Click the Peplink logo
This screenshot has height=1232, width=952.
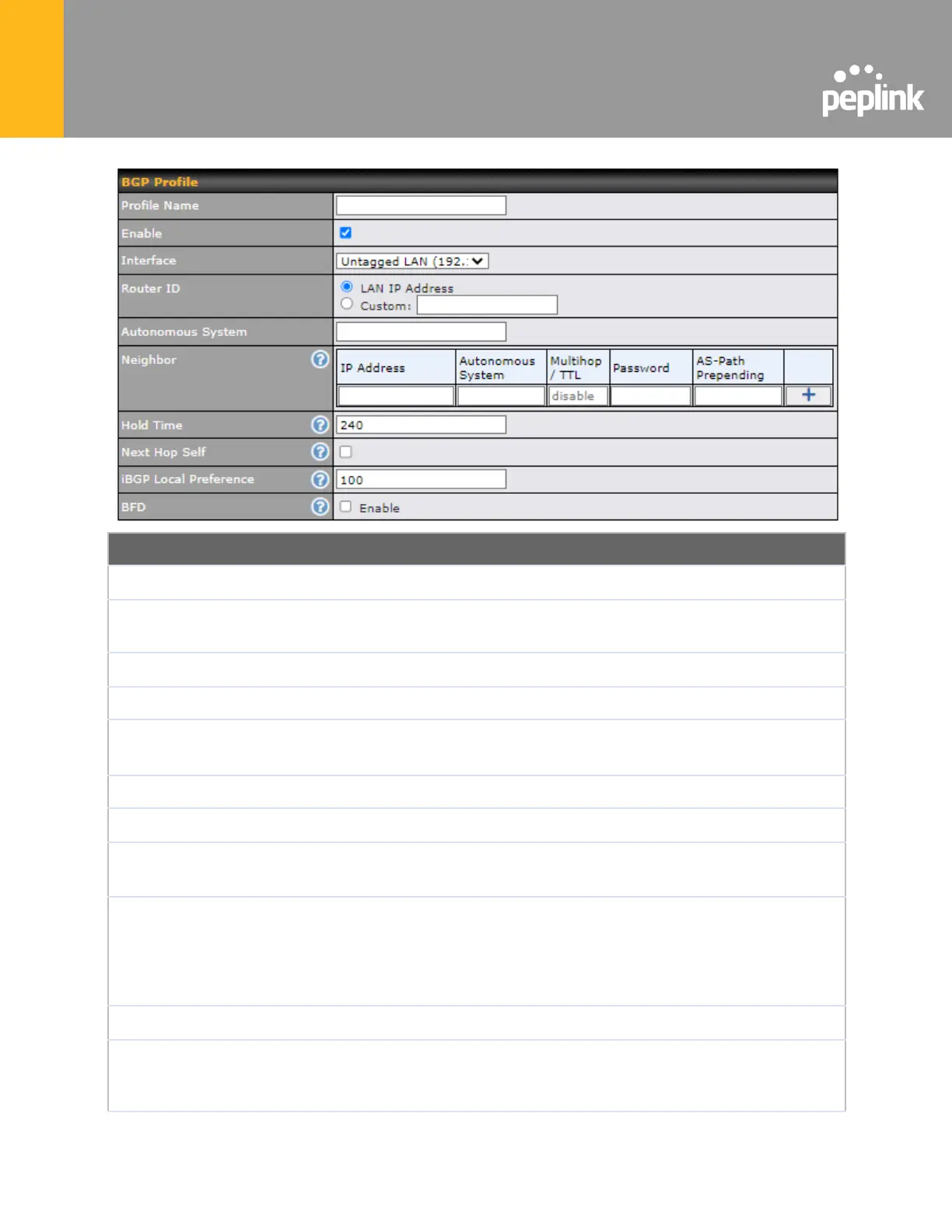click(x=873, y=90)
